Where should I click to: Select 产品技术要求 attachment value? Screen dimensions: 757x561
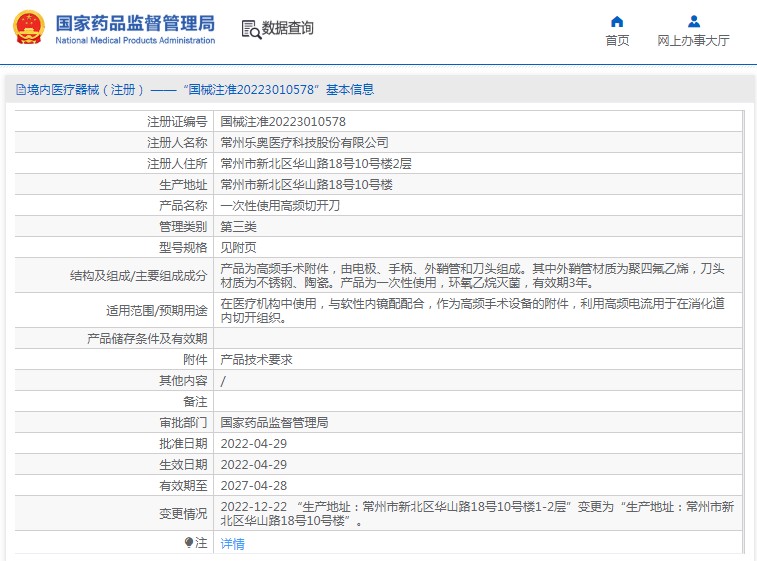[x=256, y=360]
